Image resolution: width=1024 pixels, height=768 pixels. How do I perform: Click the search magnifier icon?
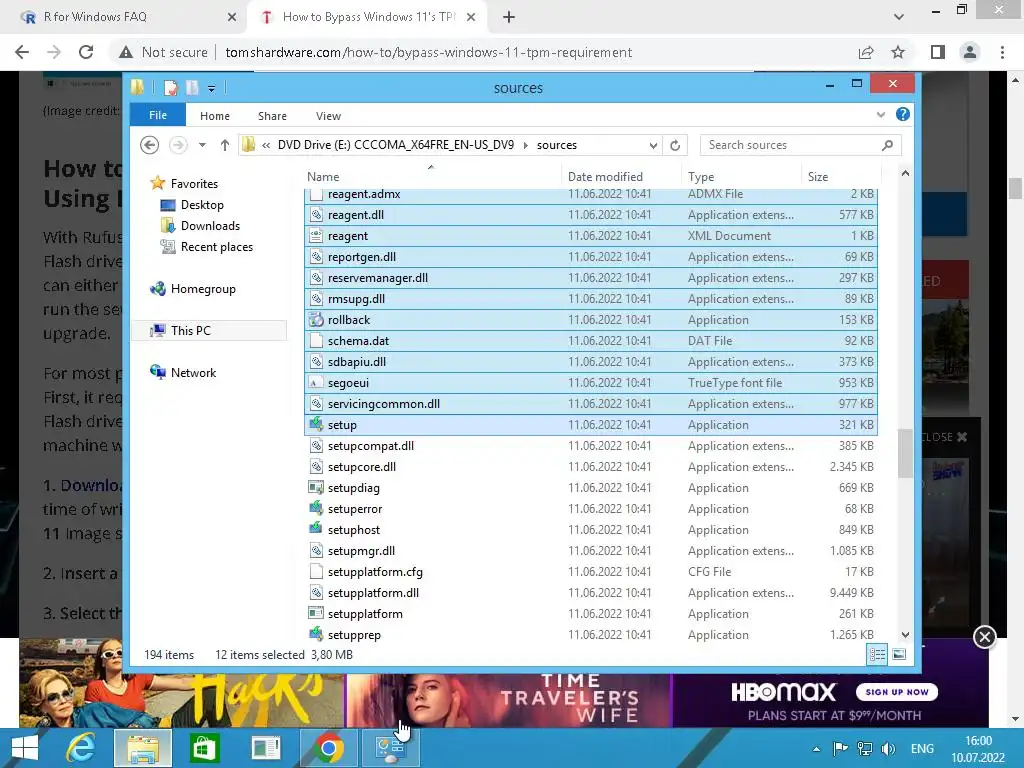click(x=887, y=145)
